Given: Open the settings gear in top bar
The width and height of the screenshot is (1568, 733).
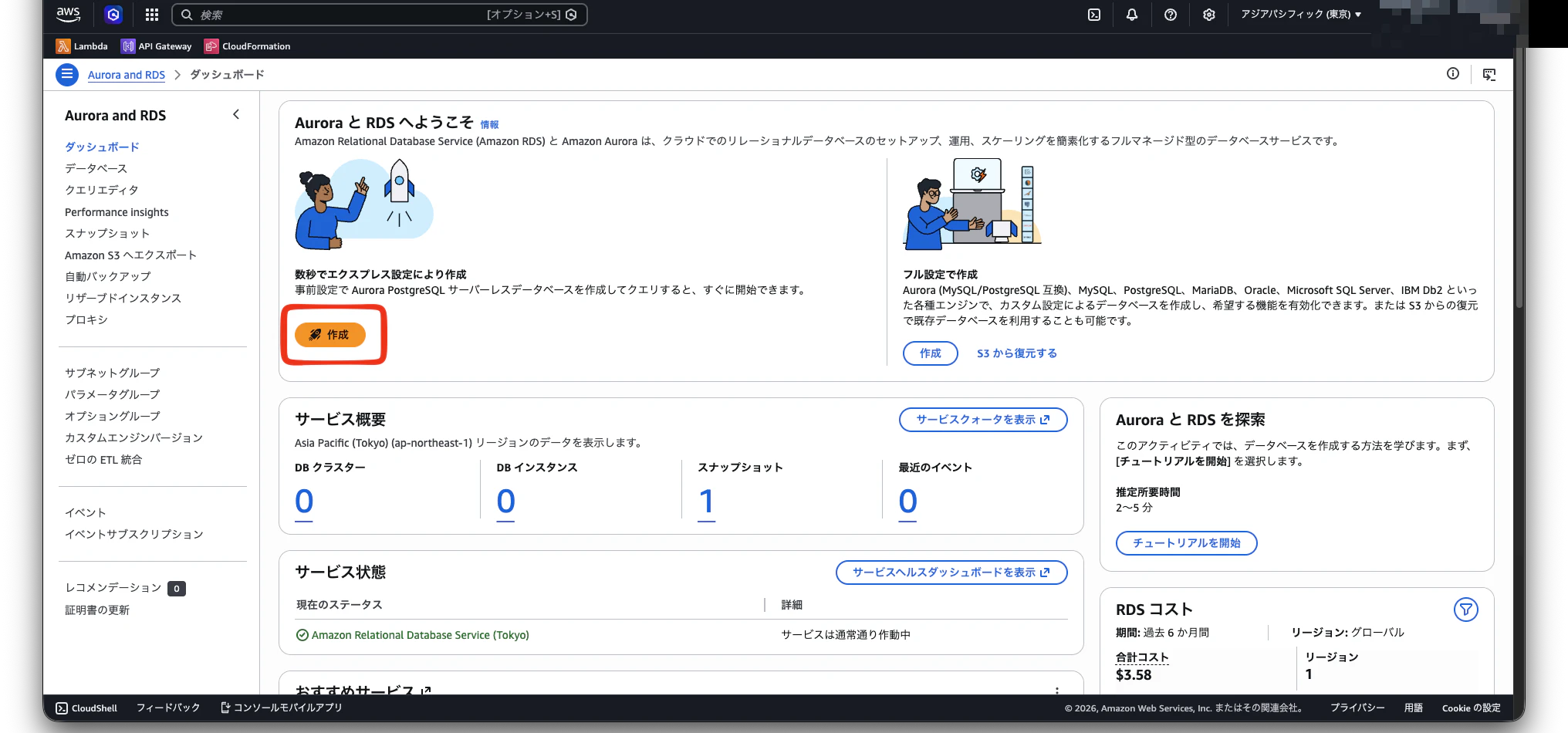Looking at the screenshot, I should point(1209,15).
